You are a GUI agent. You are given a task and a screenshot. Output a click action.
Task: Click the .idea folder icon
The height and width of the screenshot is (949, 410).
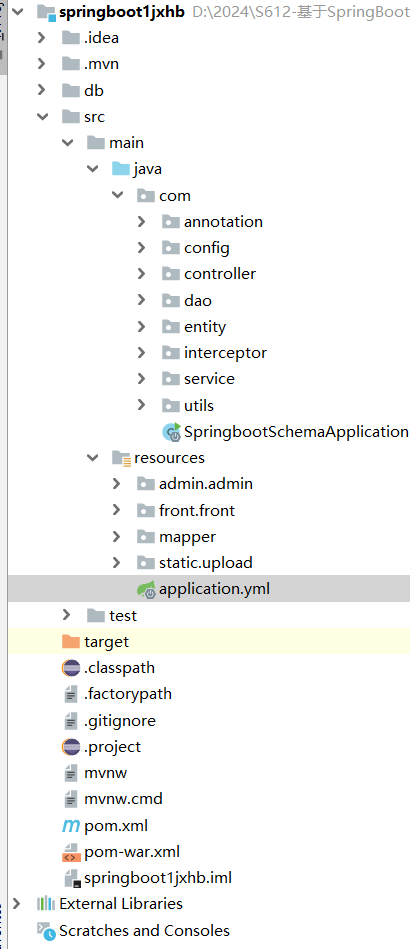pyautogui.click(x=71, y=38)
